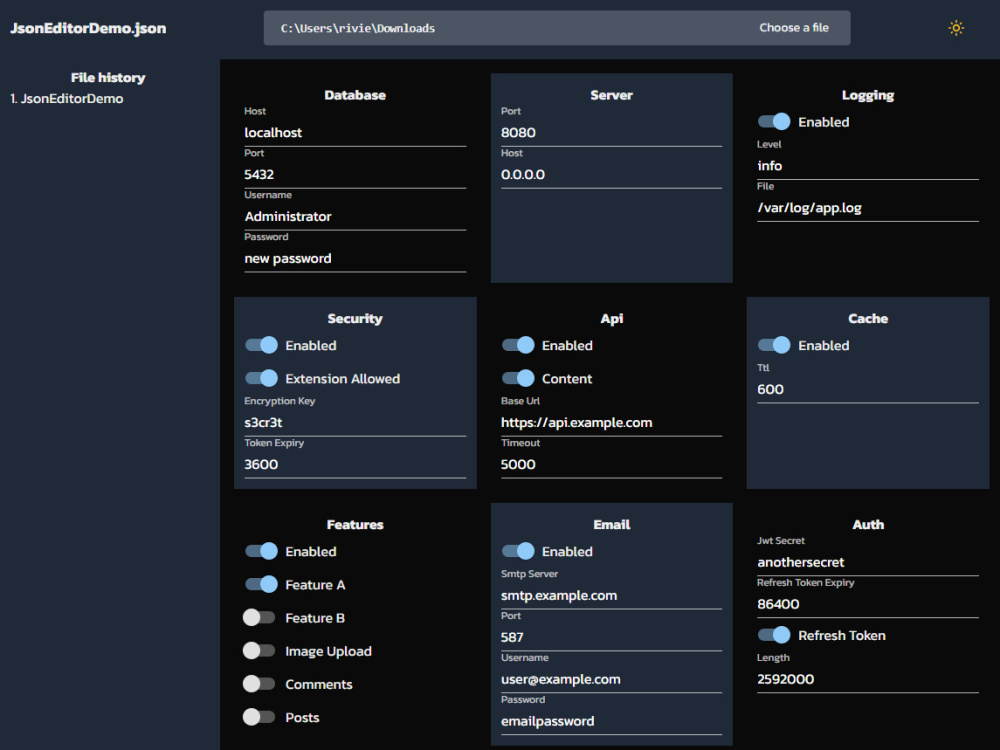Toggle the Email Enabled switch
The height and width of the screenshot is (750, 1000).
[x=518, y=551]
